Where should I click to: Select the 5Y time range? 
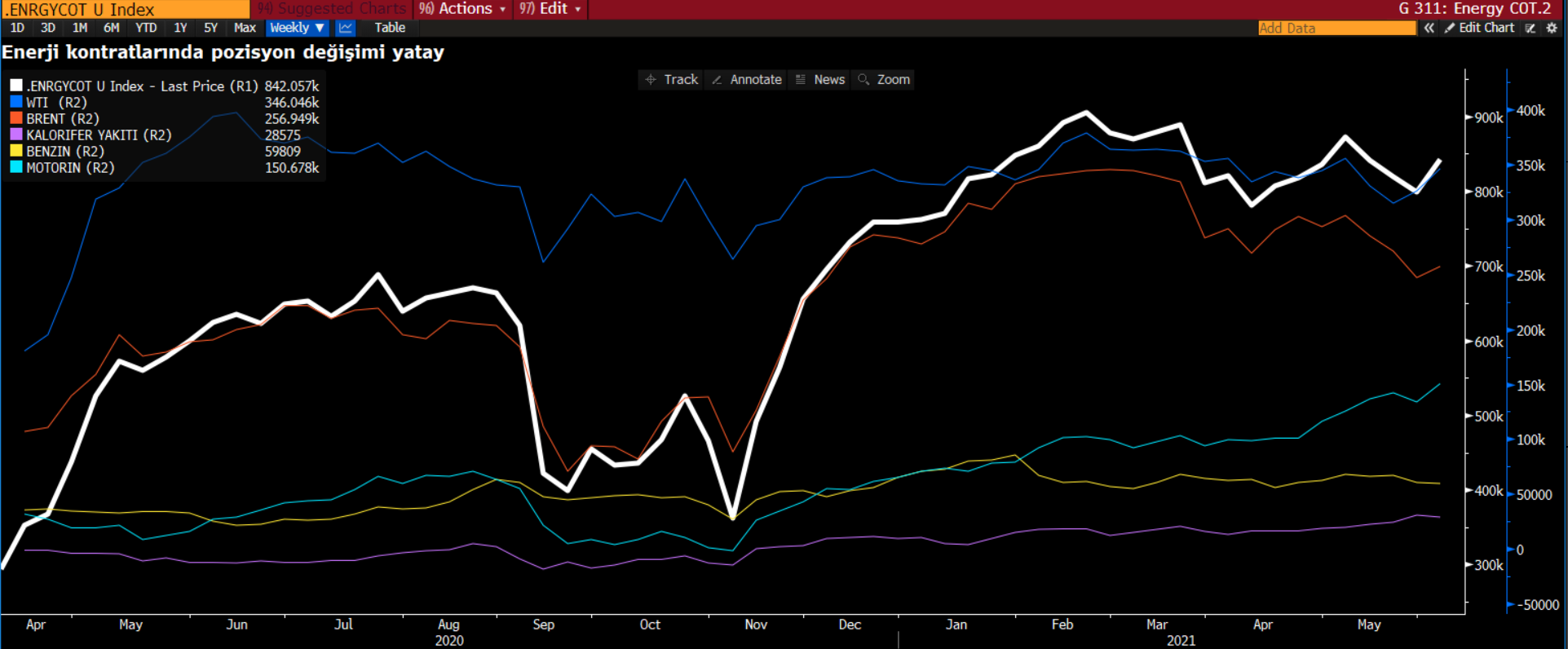coord(210,28)
